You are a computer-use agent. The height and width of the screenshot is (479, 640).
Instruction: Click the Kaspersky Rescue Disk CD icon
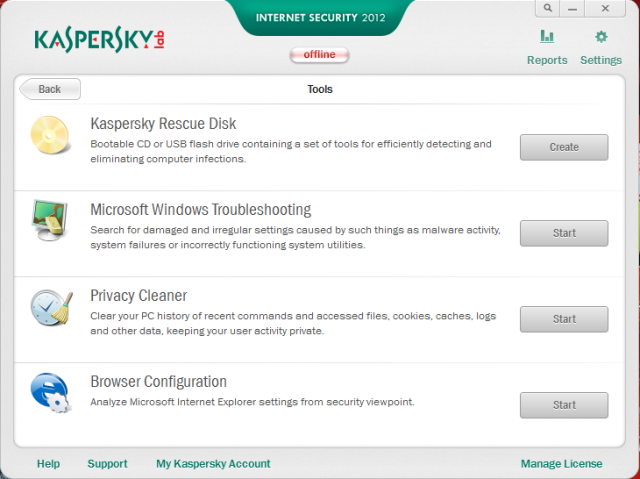[x=50, y=135]
